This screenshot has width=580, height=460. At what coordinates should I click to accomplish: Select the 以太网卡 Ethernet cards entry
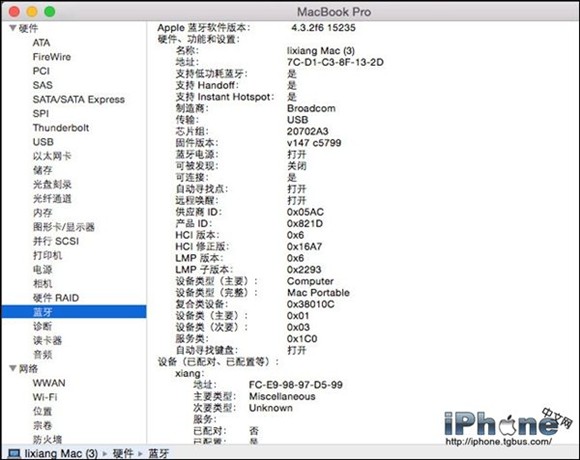(x=52, y=156)
